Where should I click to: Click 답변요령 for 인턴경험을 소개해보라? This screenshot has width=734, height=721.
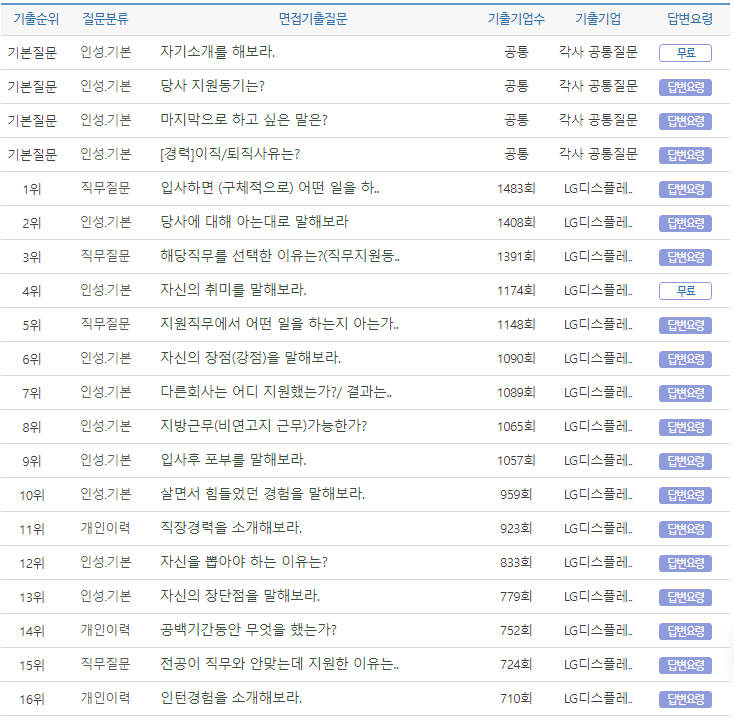[x=685, y=699]
